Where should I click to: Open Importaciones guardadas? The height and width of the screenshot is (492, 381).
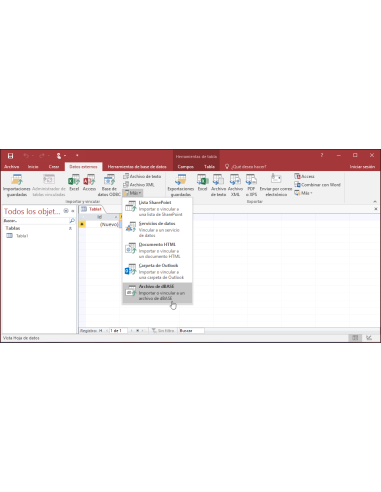(17, 185)
